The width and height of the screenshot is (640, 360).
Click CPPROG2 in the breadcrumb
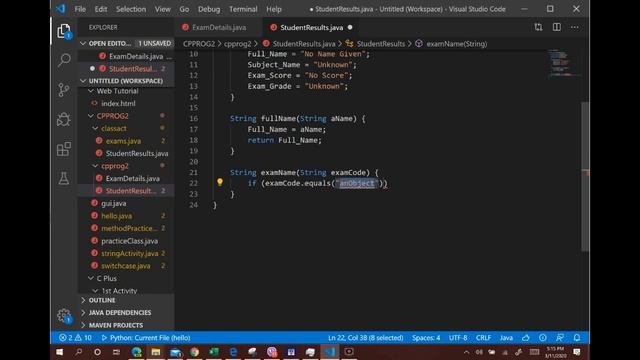pyautogui.click(x=199, y=44)
